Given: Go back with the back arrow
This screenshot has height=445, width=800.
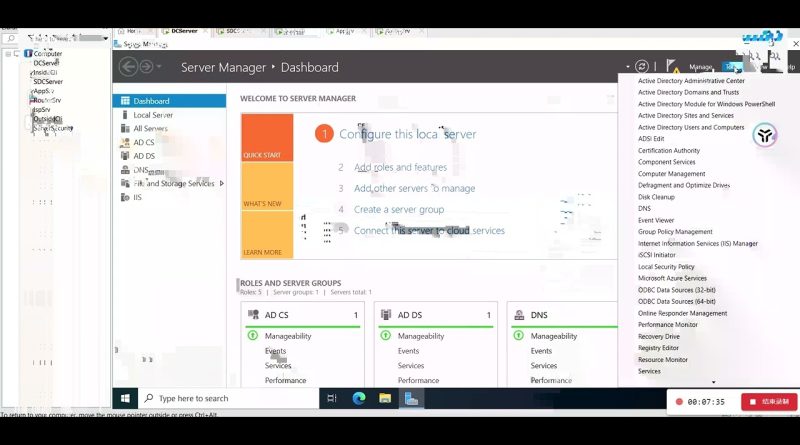Looking at the screenshot, I should pos(128,67).
